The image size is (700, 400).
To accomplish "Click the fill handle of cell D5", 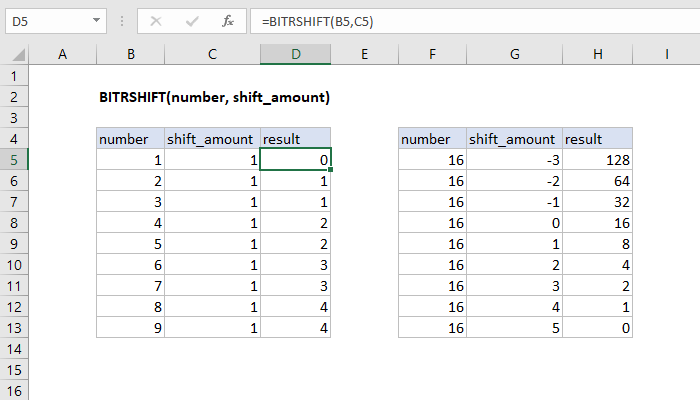I will [331, 170].
